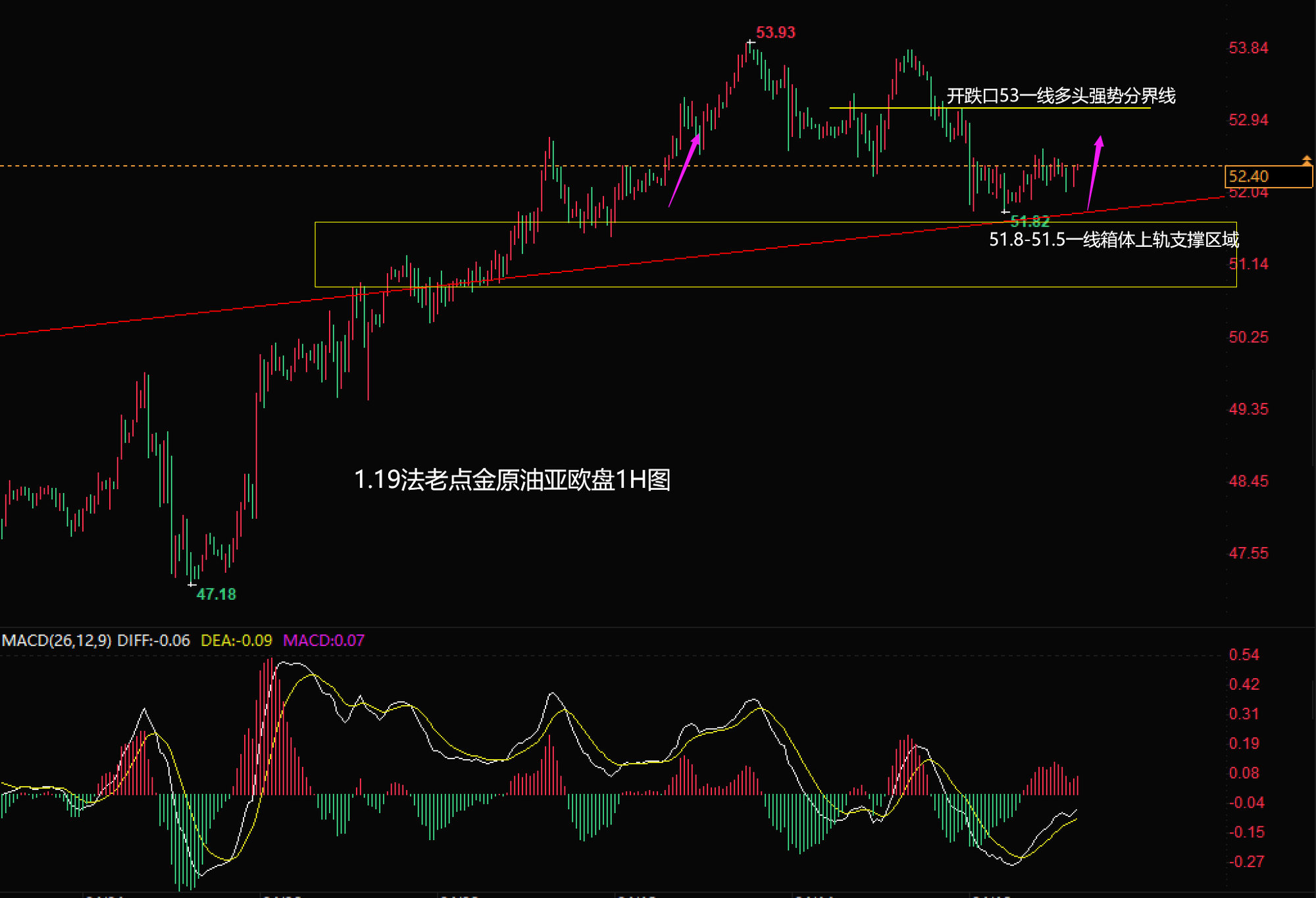Click the cross marker at the 53.93 high

point(750,43)
